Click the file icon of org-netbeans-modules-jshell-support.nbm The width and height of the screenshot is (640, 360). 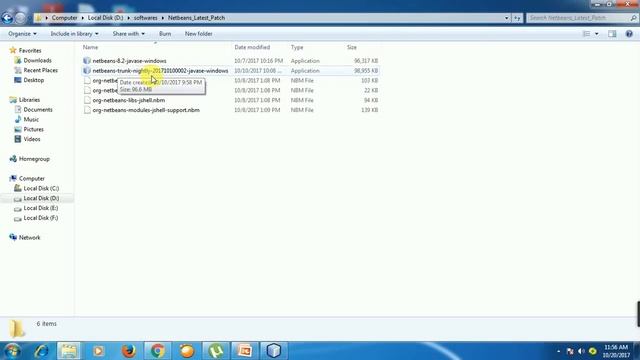[87, 110]
